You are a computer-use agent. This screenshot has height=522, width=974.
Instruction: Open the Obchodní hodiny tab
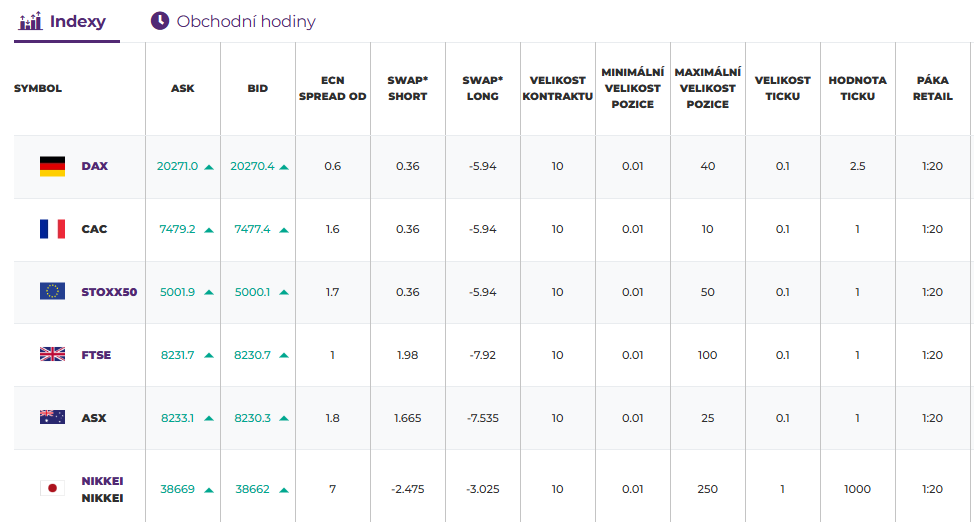click(x=245, y=21)
